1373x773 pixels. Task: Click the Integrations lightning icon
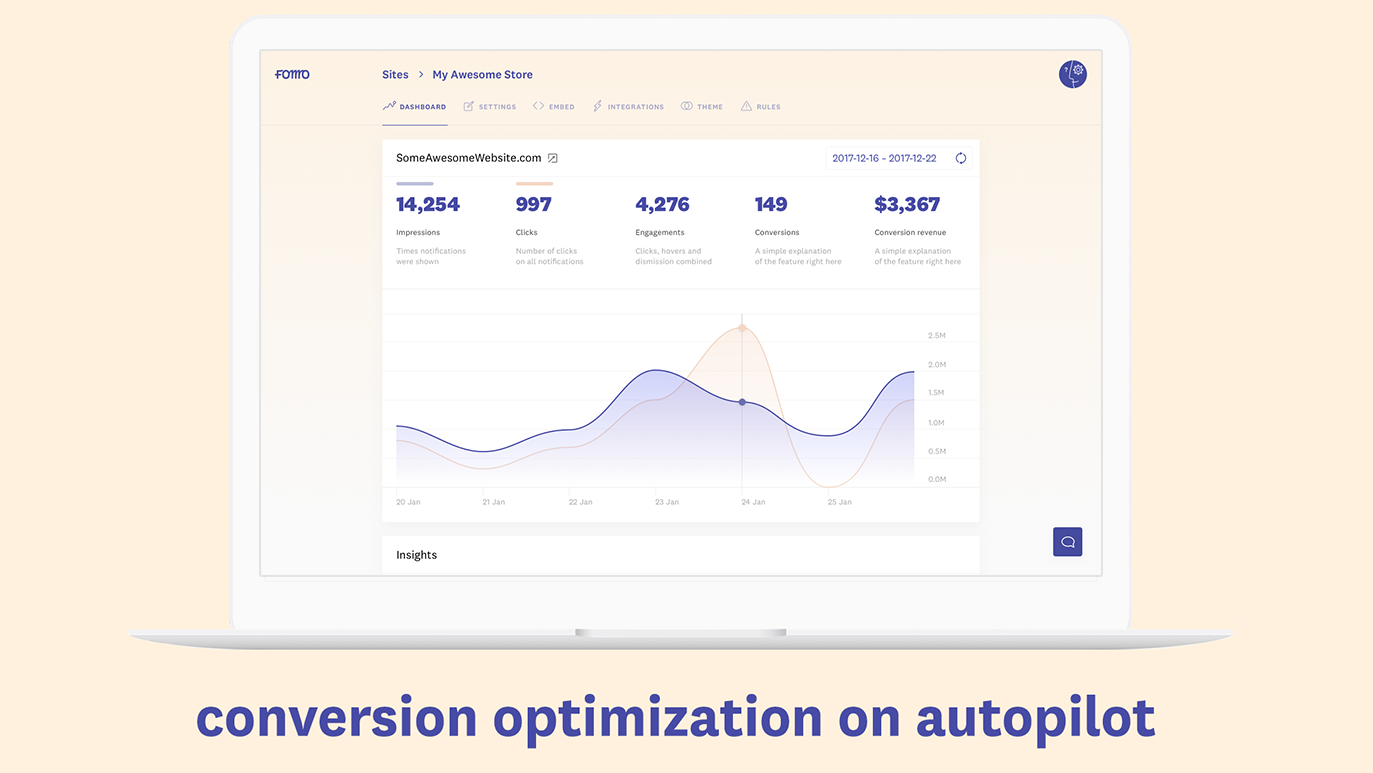pyautogui.click(x=597, y=106)
